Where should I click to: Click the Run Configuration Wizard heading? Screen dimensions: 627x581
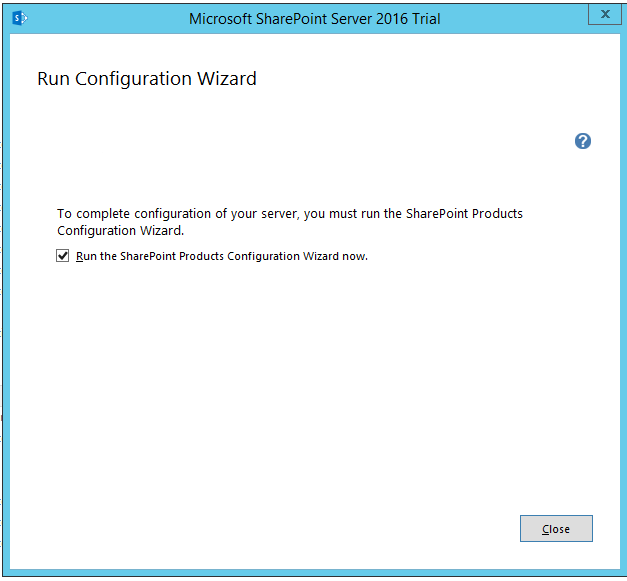pos(147,78)
